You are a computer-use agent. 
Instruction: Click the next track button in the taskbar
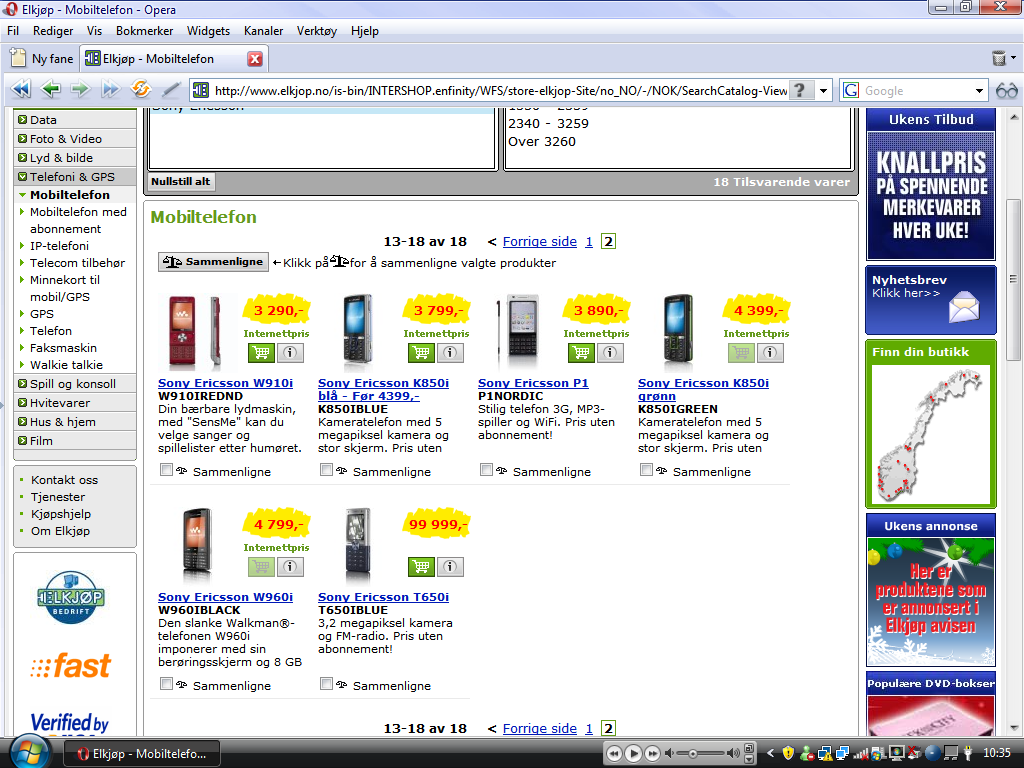(x=652, y=753)
